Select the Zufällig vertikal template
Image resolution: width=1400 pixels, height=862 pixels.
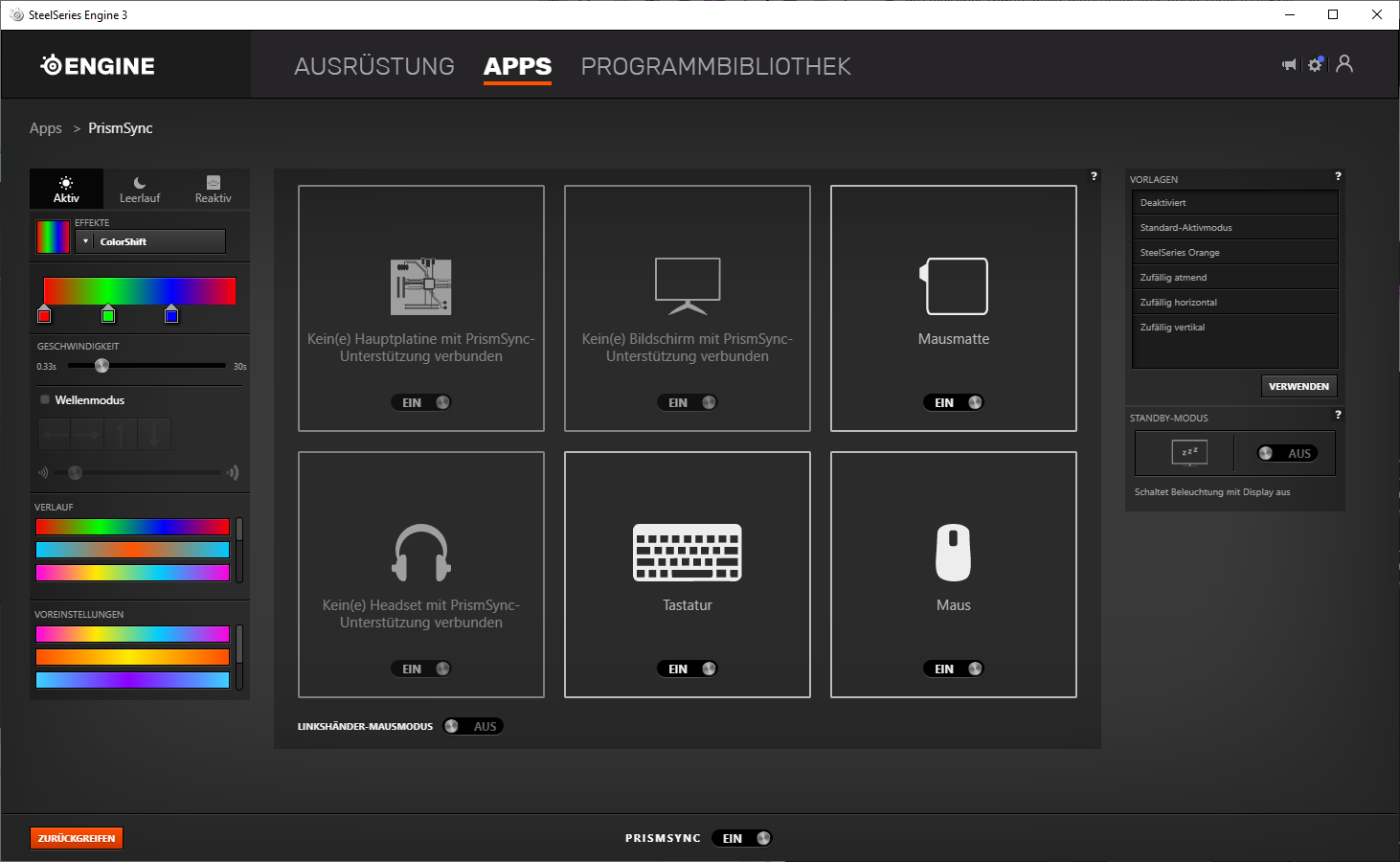tap(1234, 327)
